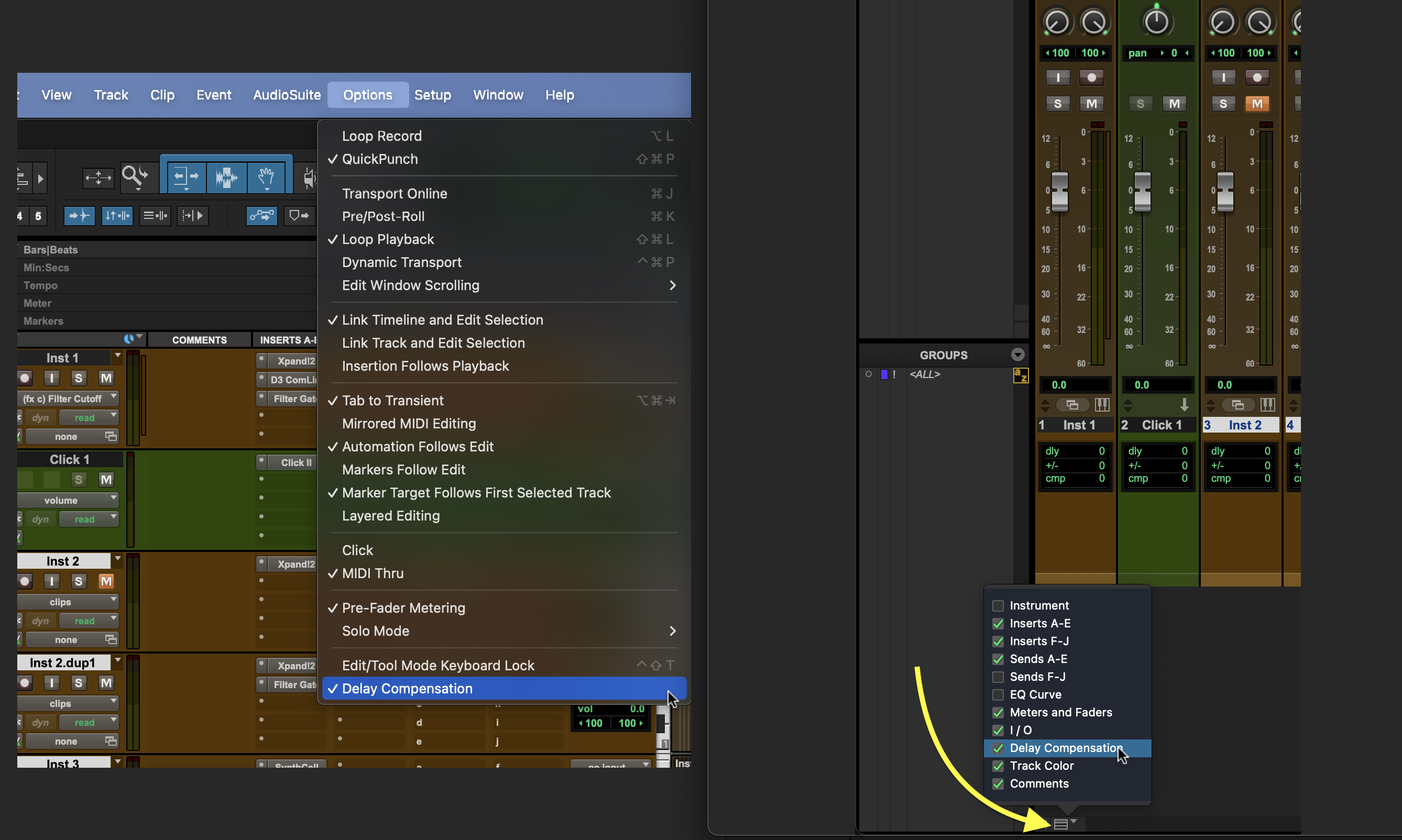
Task: Enable Sends F-J in the view list
Action: tap(998, 677)
